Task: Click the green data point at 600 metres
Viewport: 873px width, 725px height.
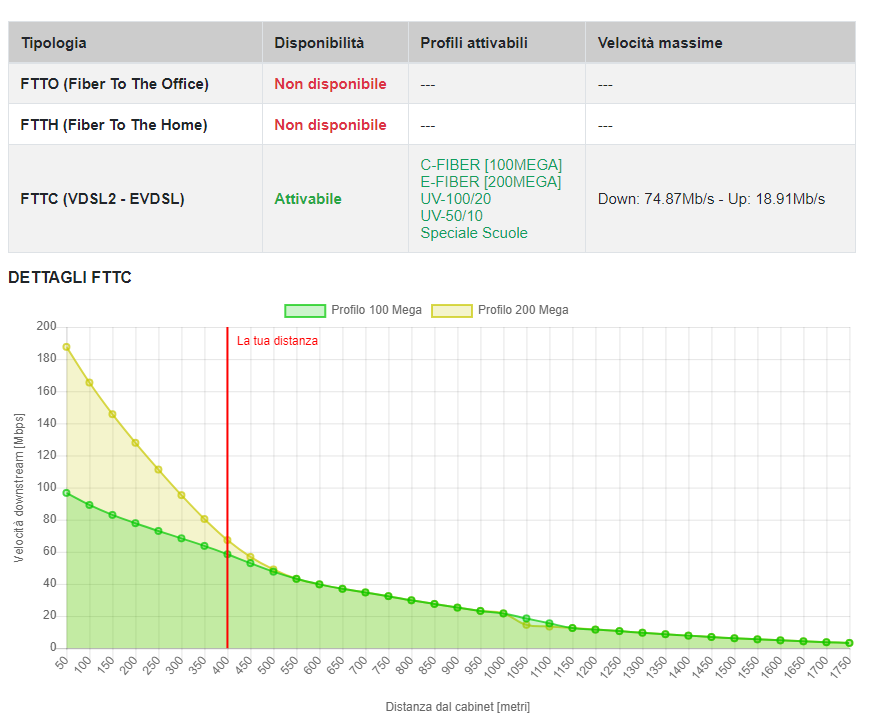Action: click(319, 584)
